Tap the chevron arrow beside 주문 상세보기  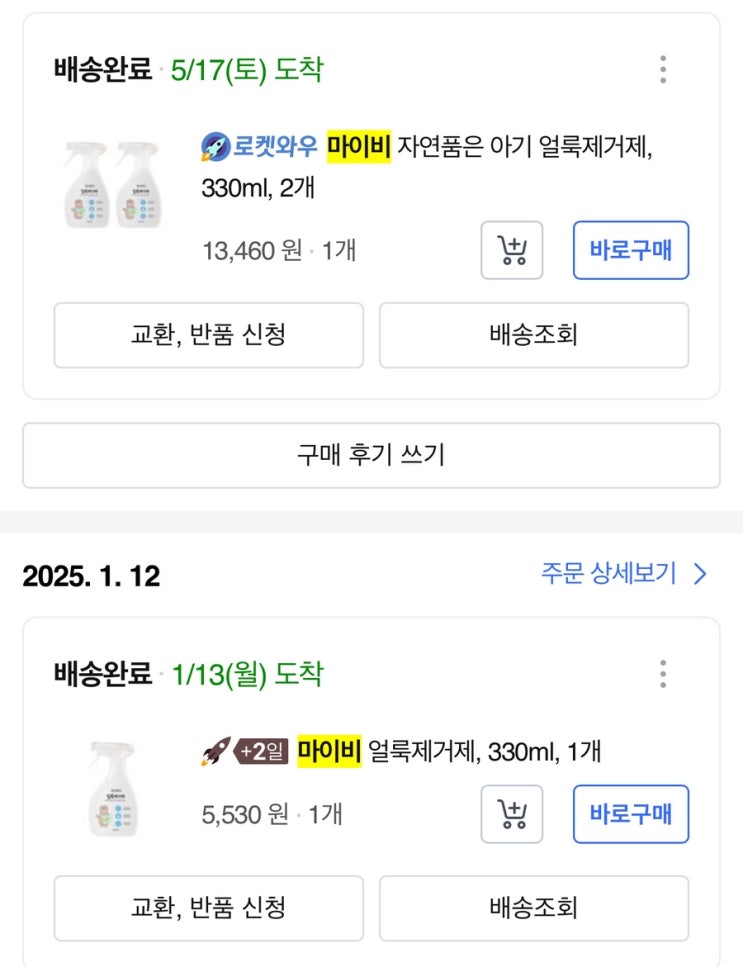700,574
